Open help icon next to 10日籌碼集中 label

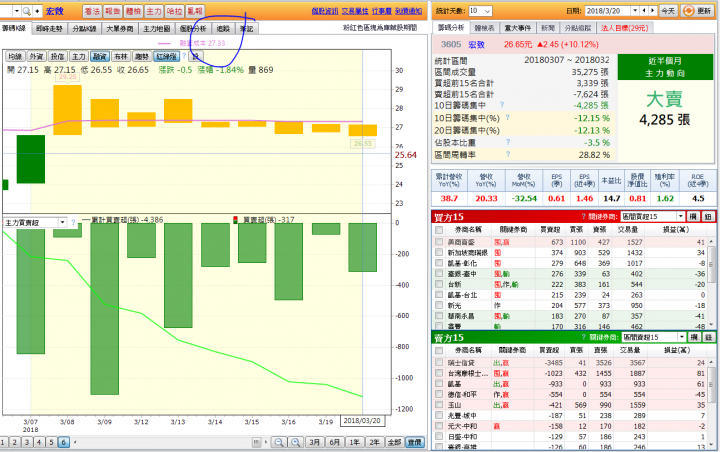502,105
